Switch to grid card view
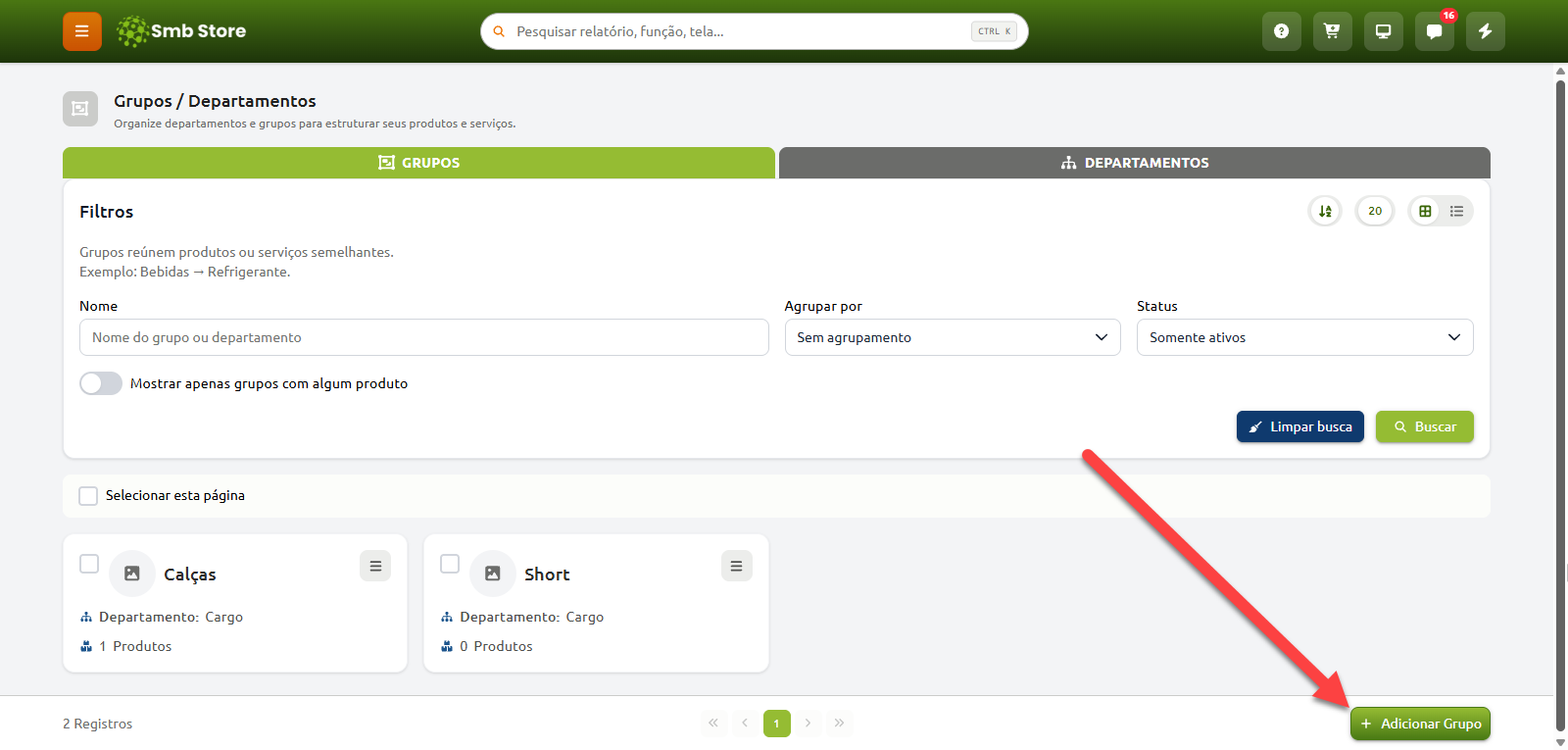 tap(1425, 211)
